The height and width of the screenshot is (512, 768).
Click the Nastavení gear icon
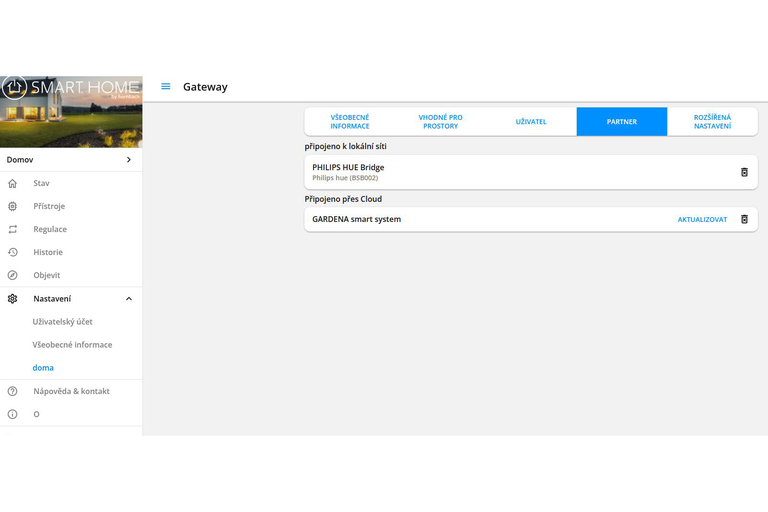(13, 299)
